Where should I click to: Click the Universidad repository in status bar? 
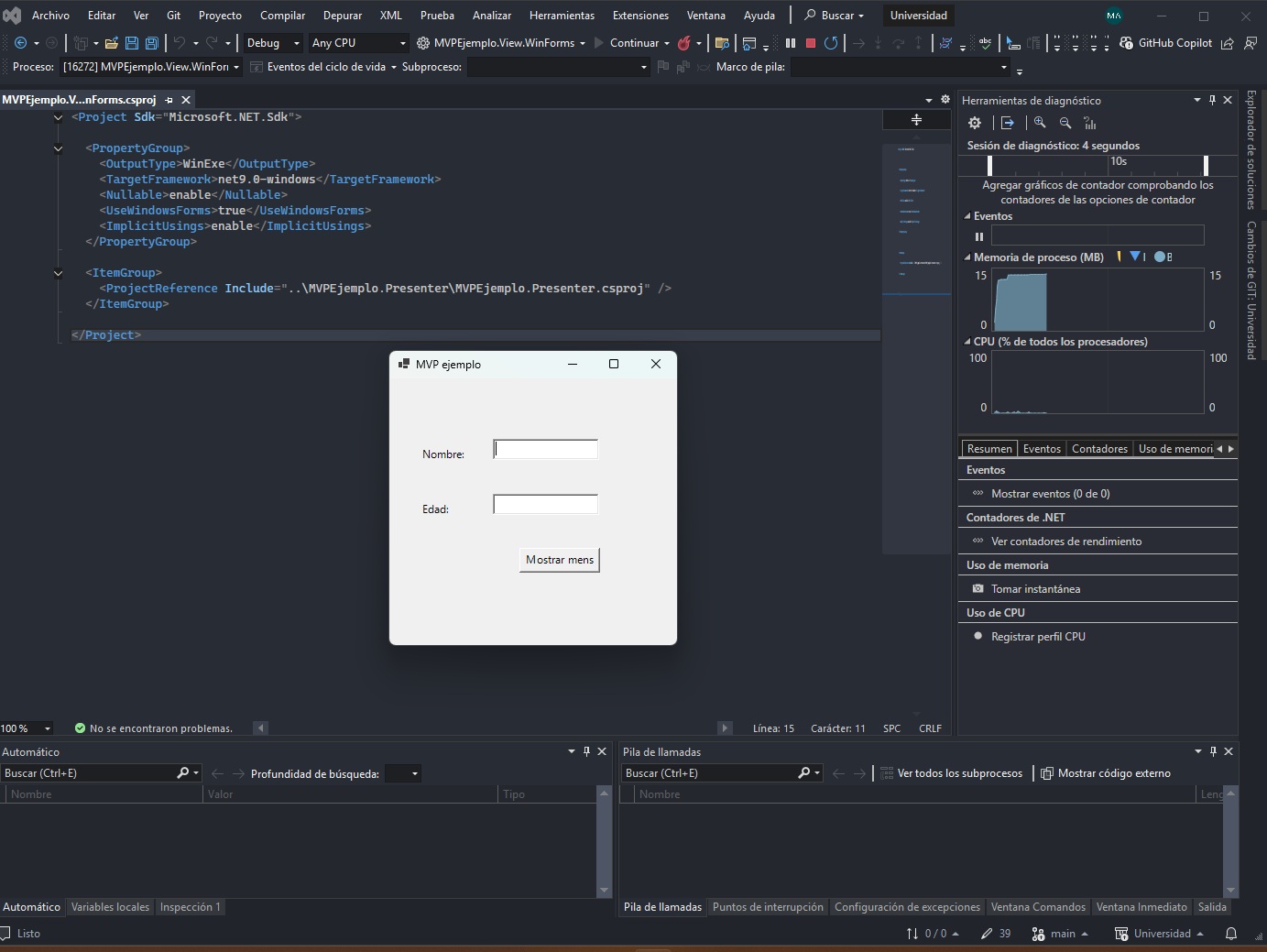[x=1159, y=934]
